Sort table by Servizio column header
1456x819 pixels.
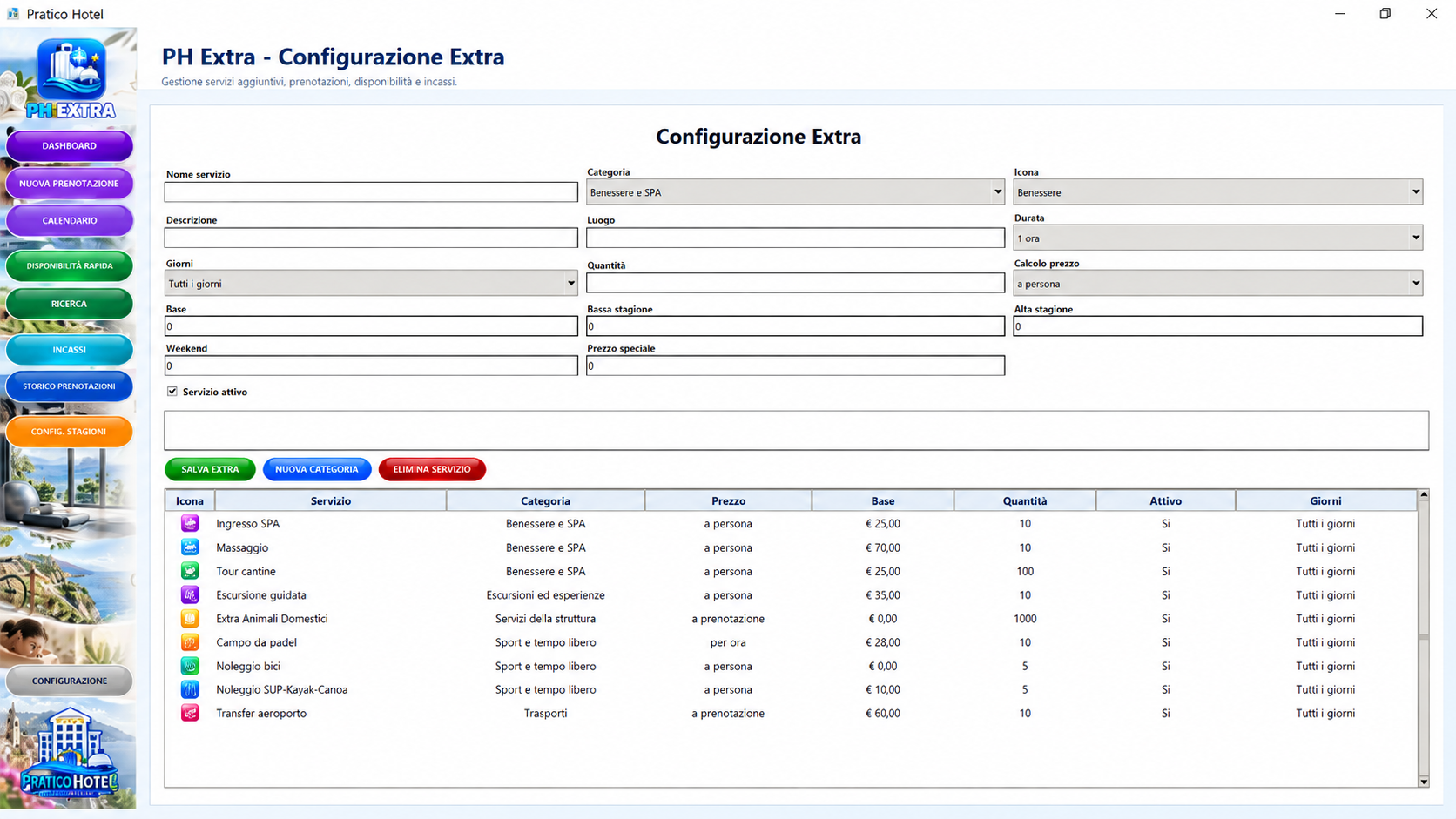click(331, 500)
